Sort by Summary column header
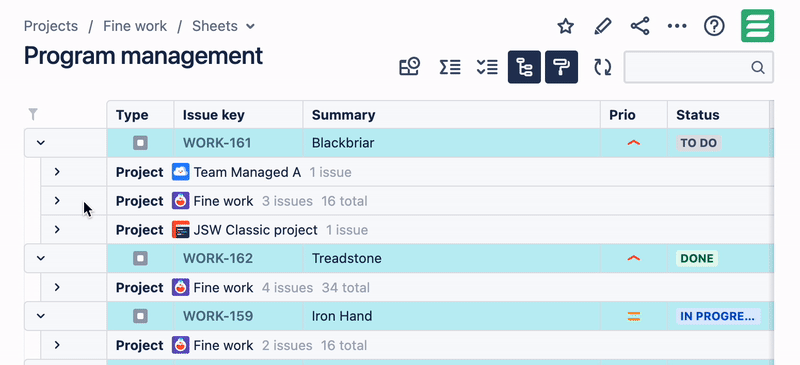Screen dimensions: 800x365 (x=452, y=115)
